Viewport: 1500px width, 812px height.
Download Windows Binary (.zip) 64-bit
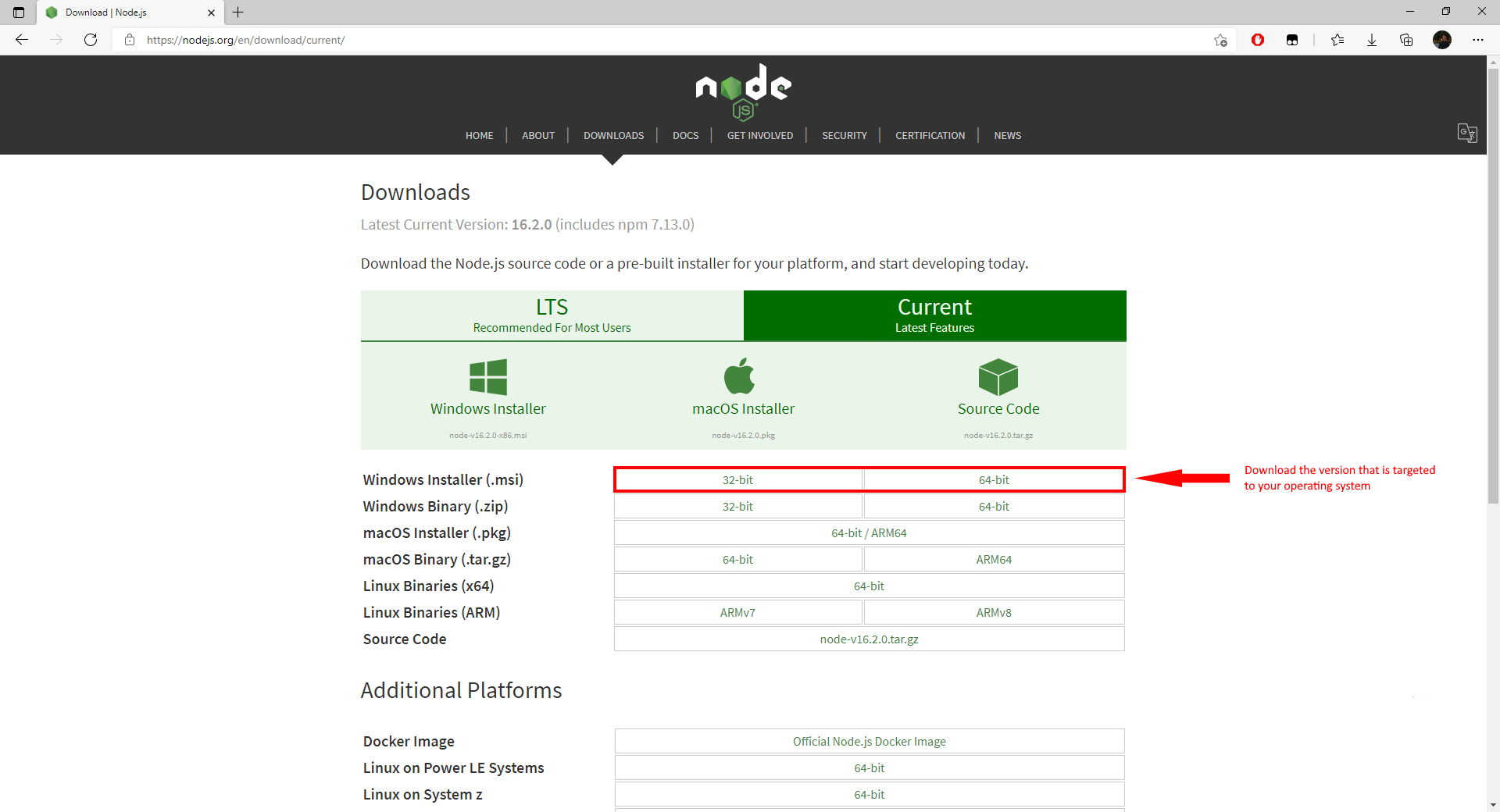[x=994, y=507]
